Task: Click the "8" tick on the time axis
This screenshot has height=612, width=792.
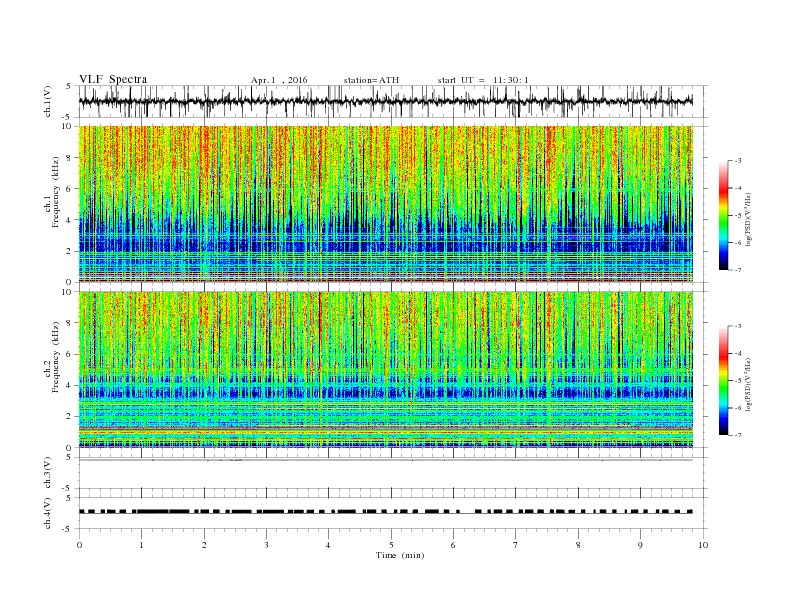Action: pyautogui.click(x=578, y=545)
